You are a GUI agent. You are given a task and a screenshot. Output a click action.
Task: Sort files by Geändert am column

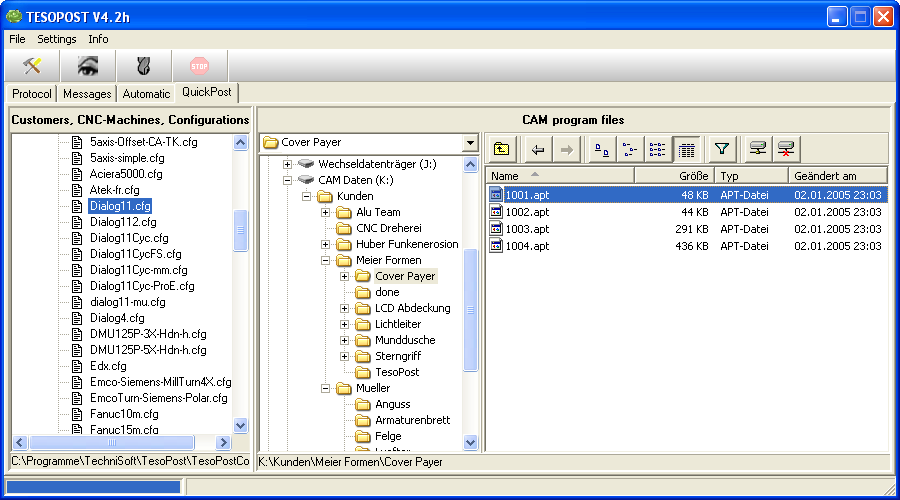tap(837, 175)
